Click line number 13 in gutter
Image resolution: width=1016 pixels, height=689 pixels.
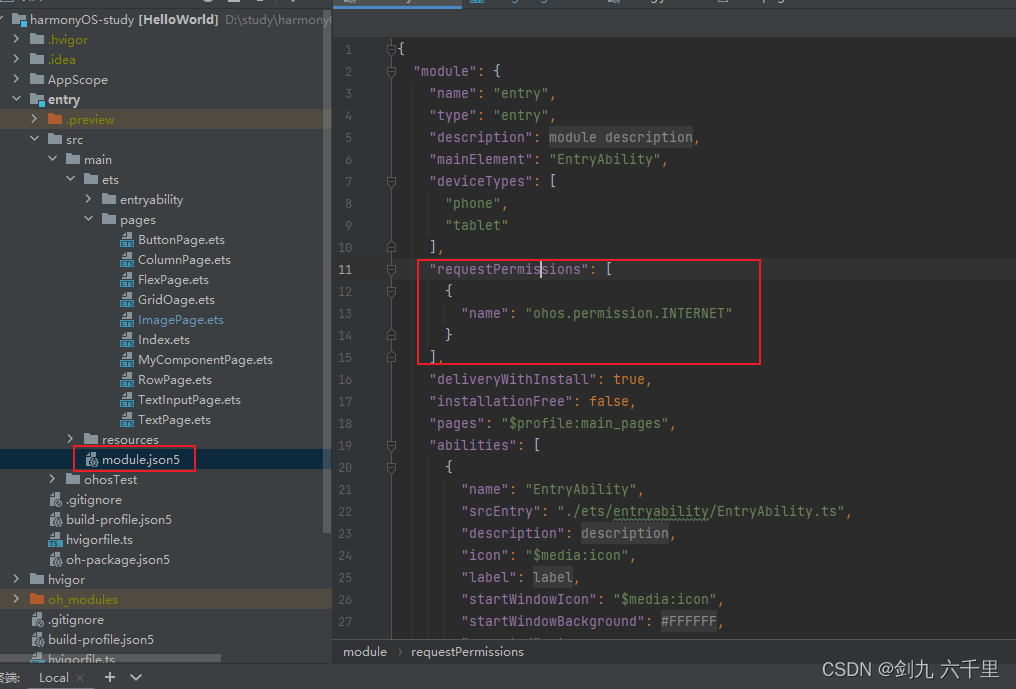(345, 314)
